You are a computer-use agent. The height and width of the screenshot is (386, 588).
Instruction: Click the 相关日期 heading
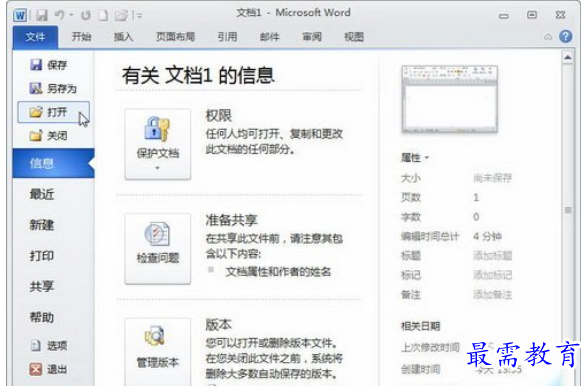tap(420, 326)
